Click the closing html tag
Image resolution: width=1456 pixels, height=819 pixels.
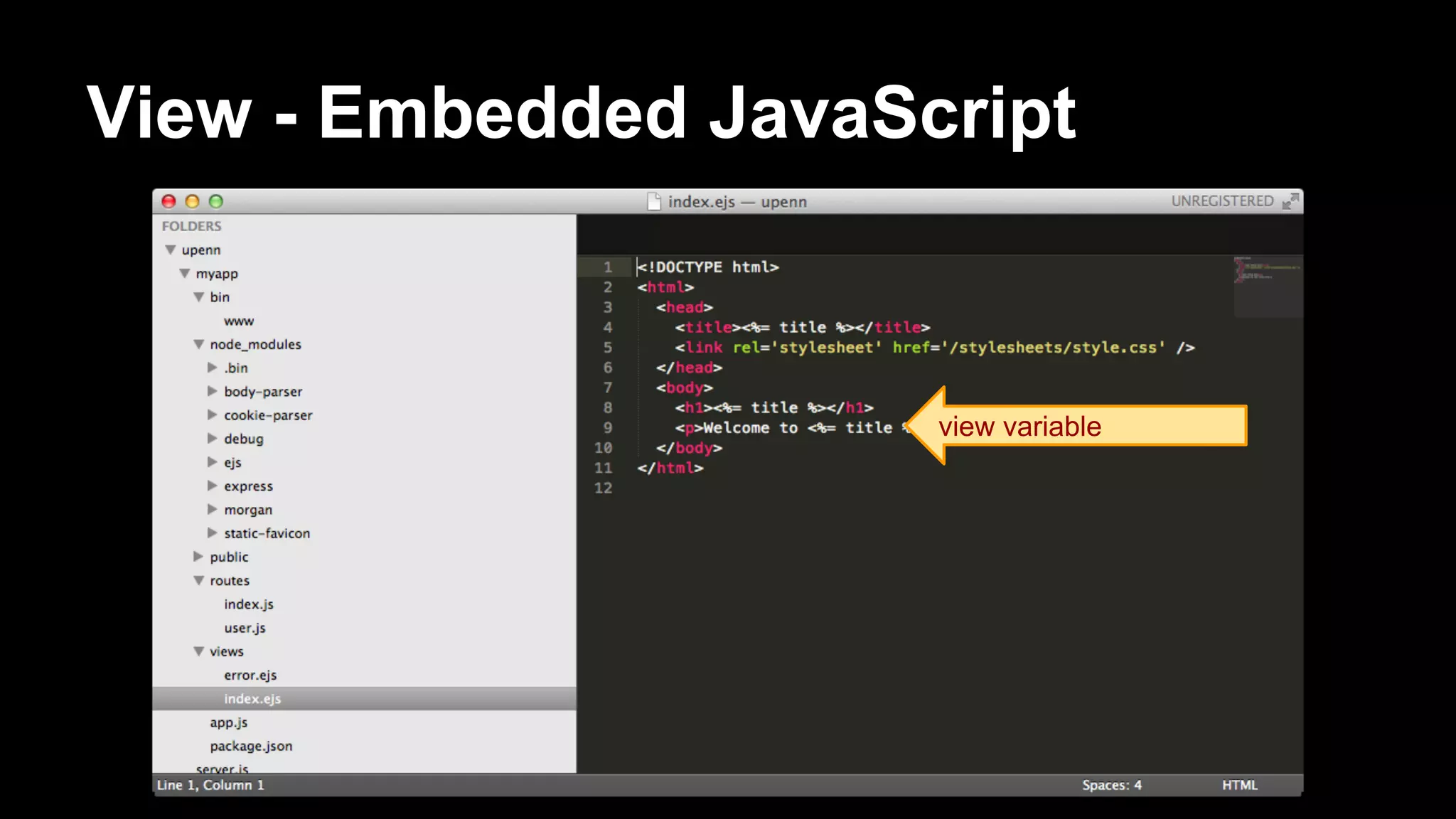coord(670,468)
